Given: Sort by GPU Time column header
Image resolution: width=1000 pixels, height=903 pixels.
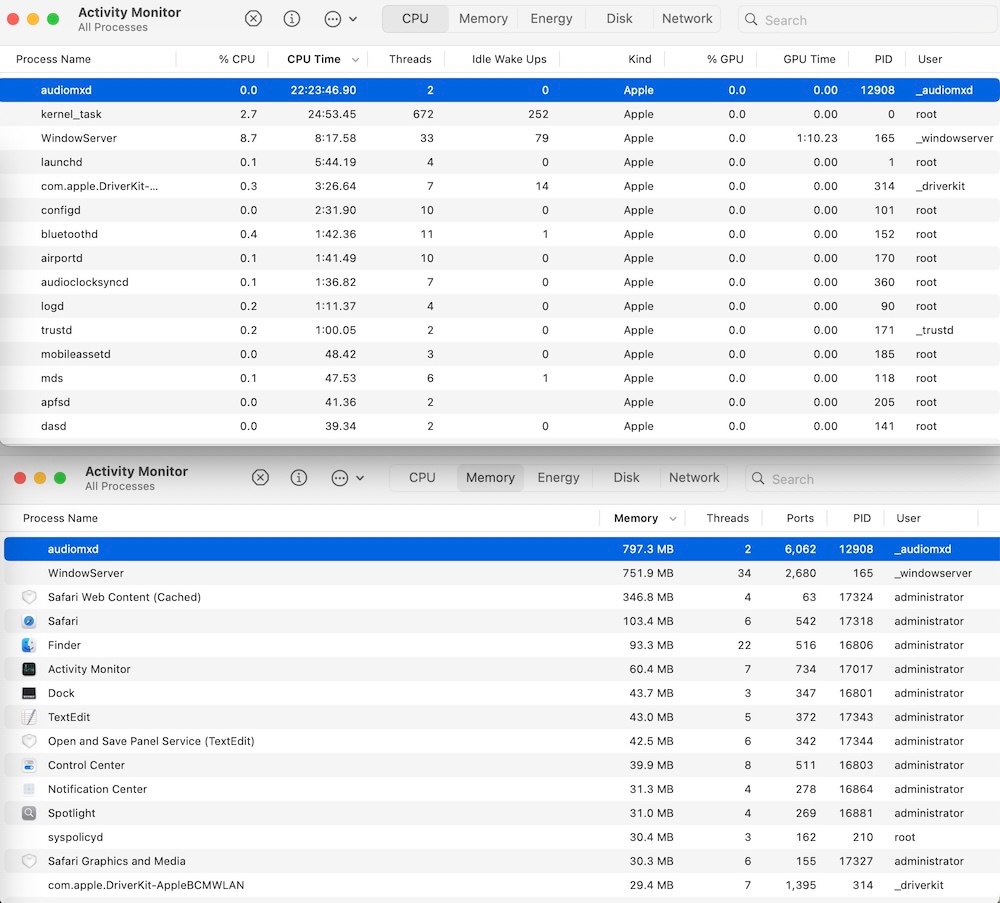Looking at the screenshot, I should pyautogui.click(x=803, y=59).
